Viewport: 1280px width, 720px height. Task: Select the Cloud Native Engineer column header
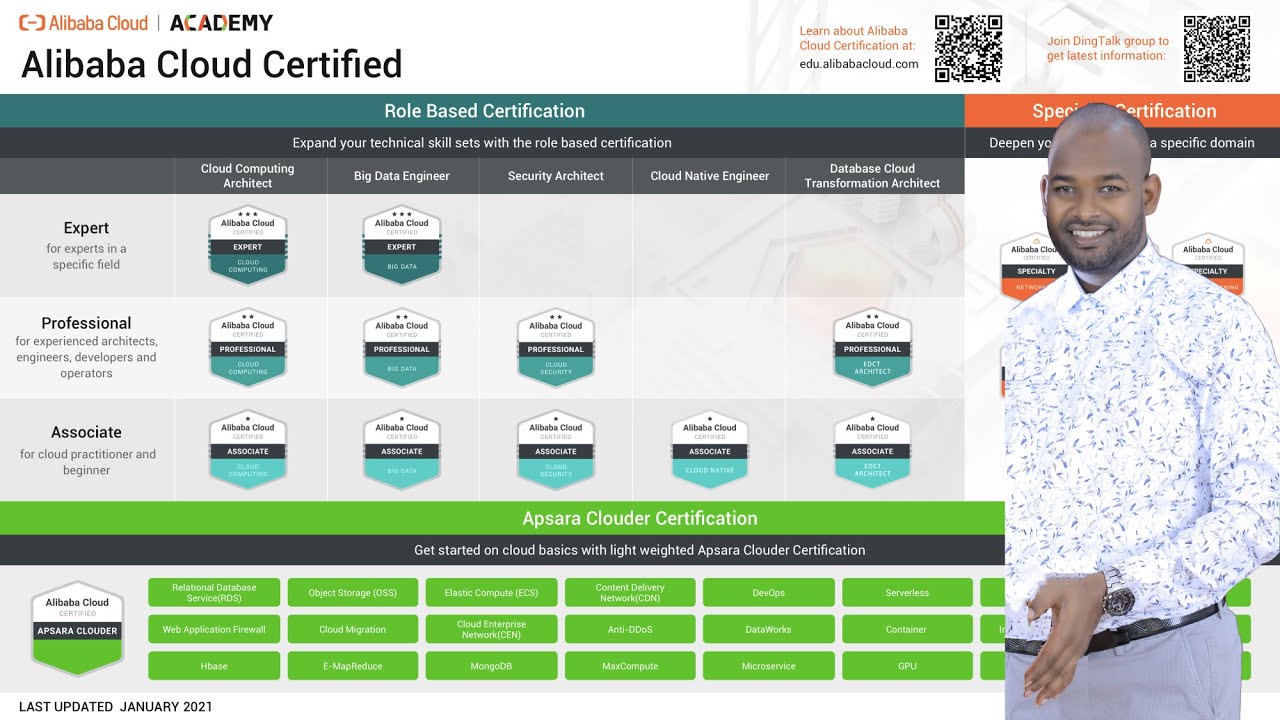click(710, 176)
